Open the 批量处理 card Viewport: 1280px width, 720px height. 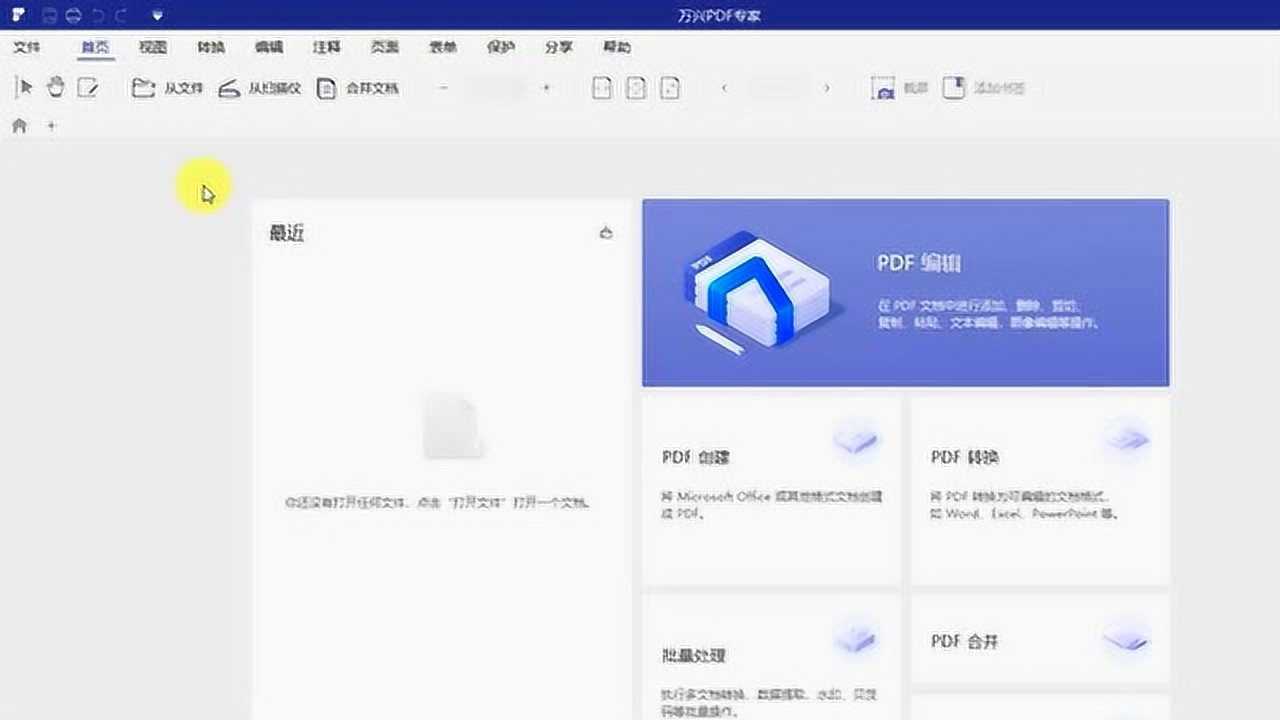click(771, 657)
